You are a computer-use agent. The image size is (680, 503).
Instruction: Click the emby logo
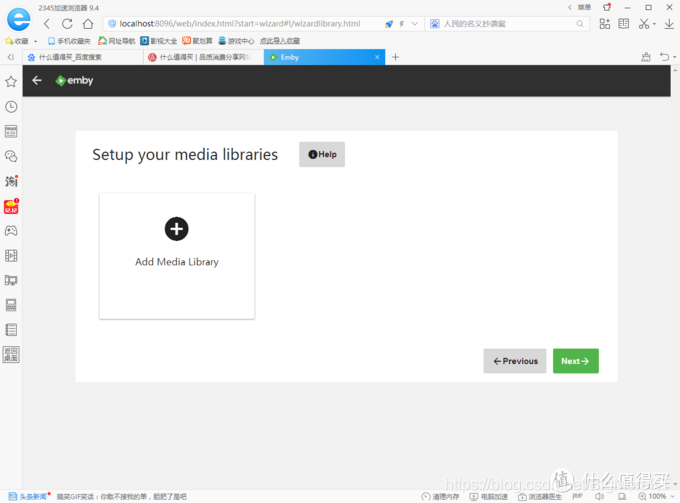74,80
